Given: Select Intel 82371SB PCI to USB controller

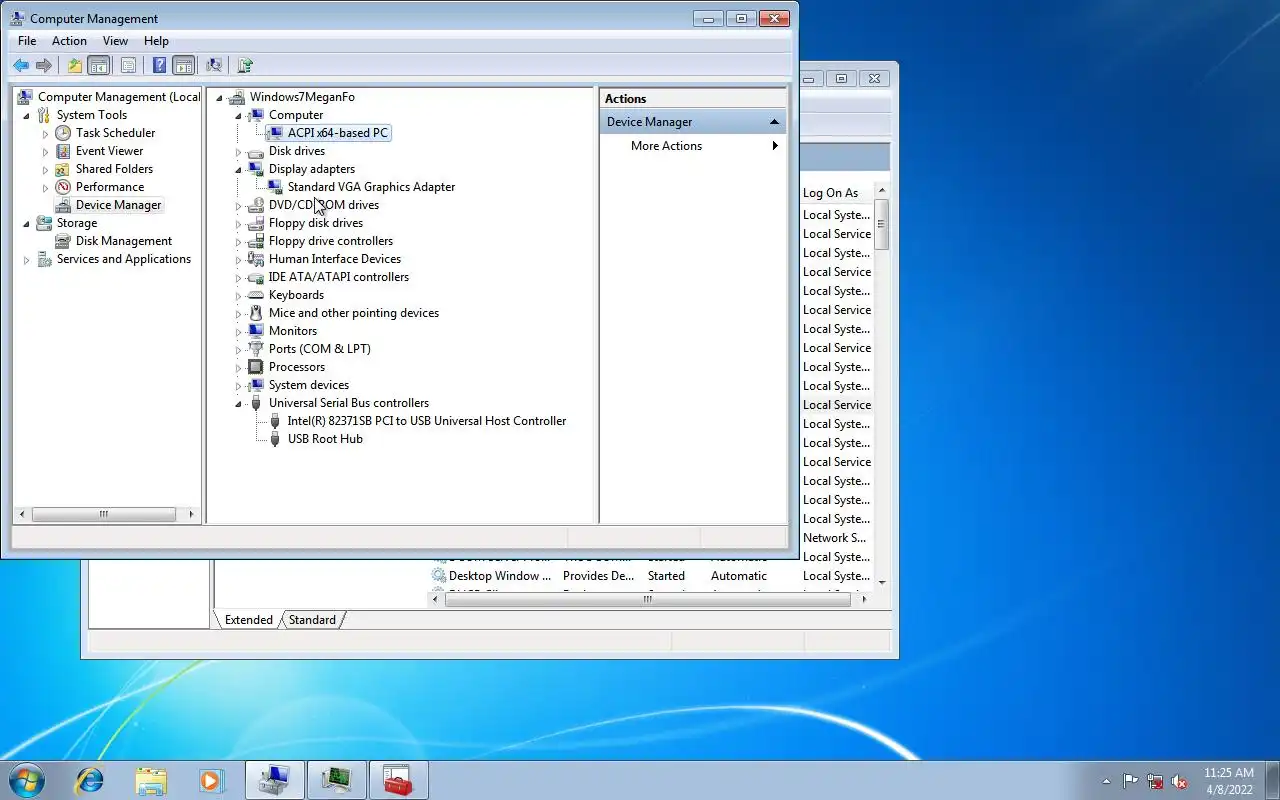Looking at the screenshot, I should pos(427,421).
